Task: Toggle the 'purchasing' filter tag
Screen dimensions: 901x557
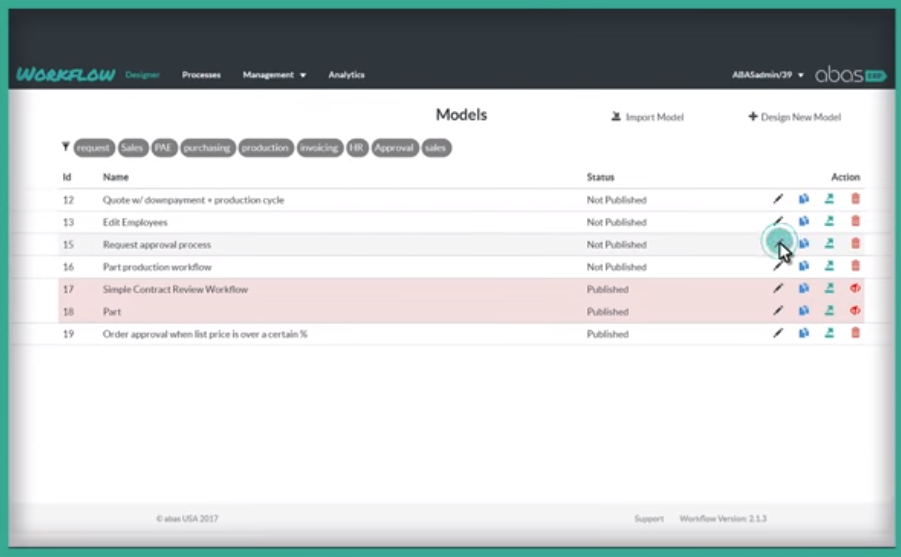Action: point(208,148)
